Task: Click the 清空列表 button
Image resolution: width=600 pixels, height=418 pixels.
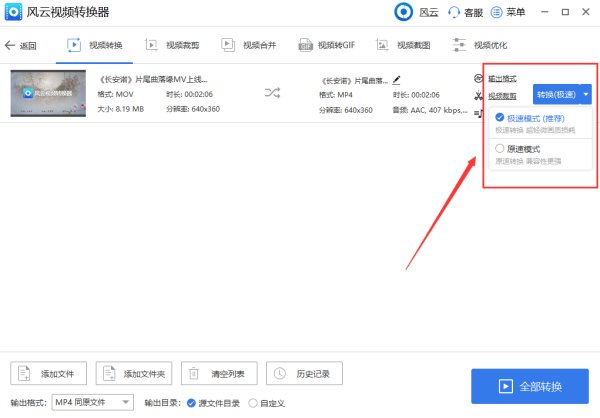Action: pos(219,373)
